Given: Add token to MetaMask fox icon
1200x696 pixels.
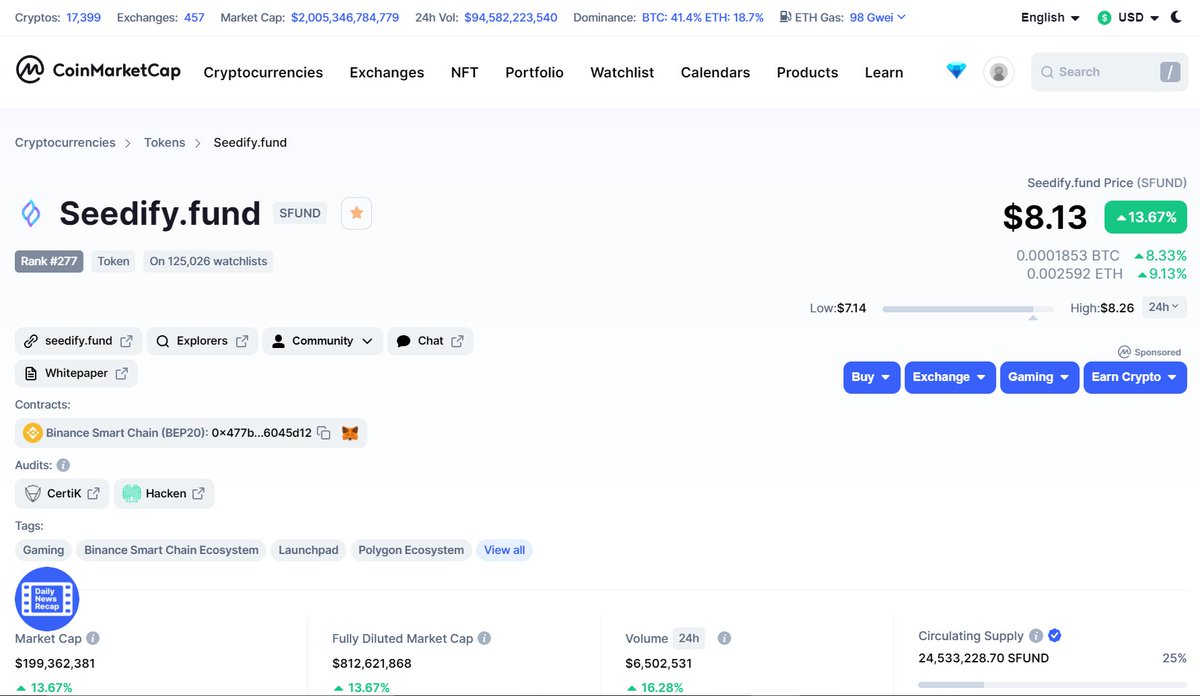Looking at the screenshot, I should (x=350, y=433).
